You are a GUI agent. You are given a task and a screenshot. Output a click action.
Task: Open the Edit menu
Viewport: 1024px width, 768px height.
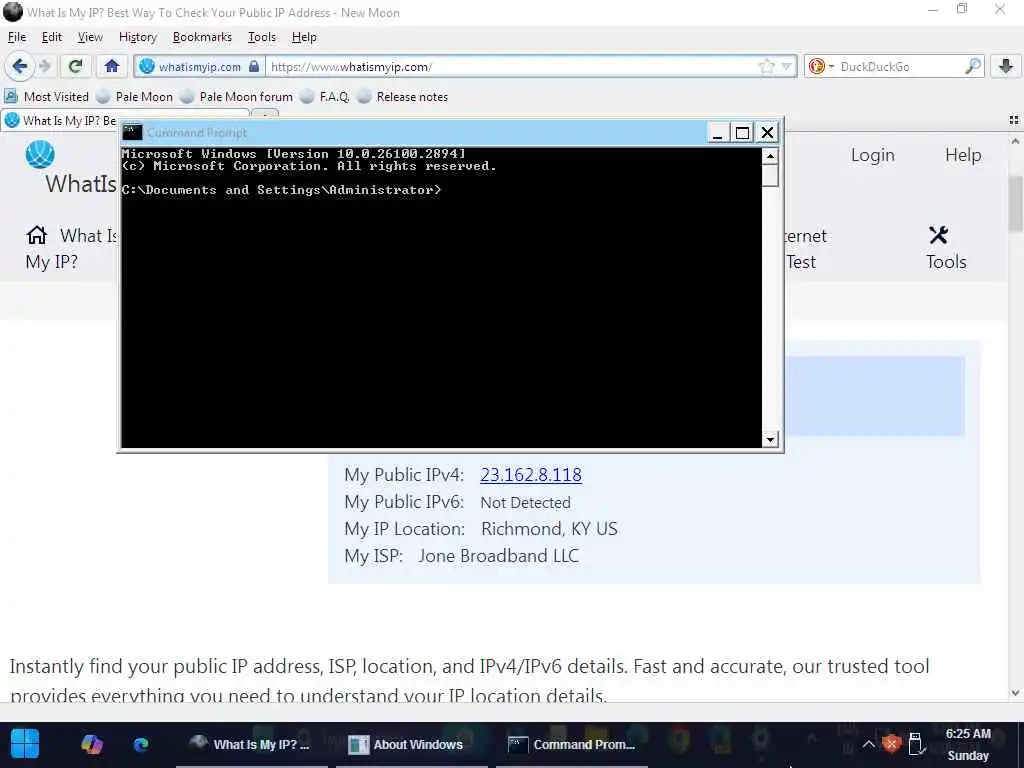pyautogui.click(x=52, y=37)
